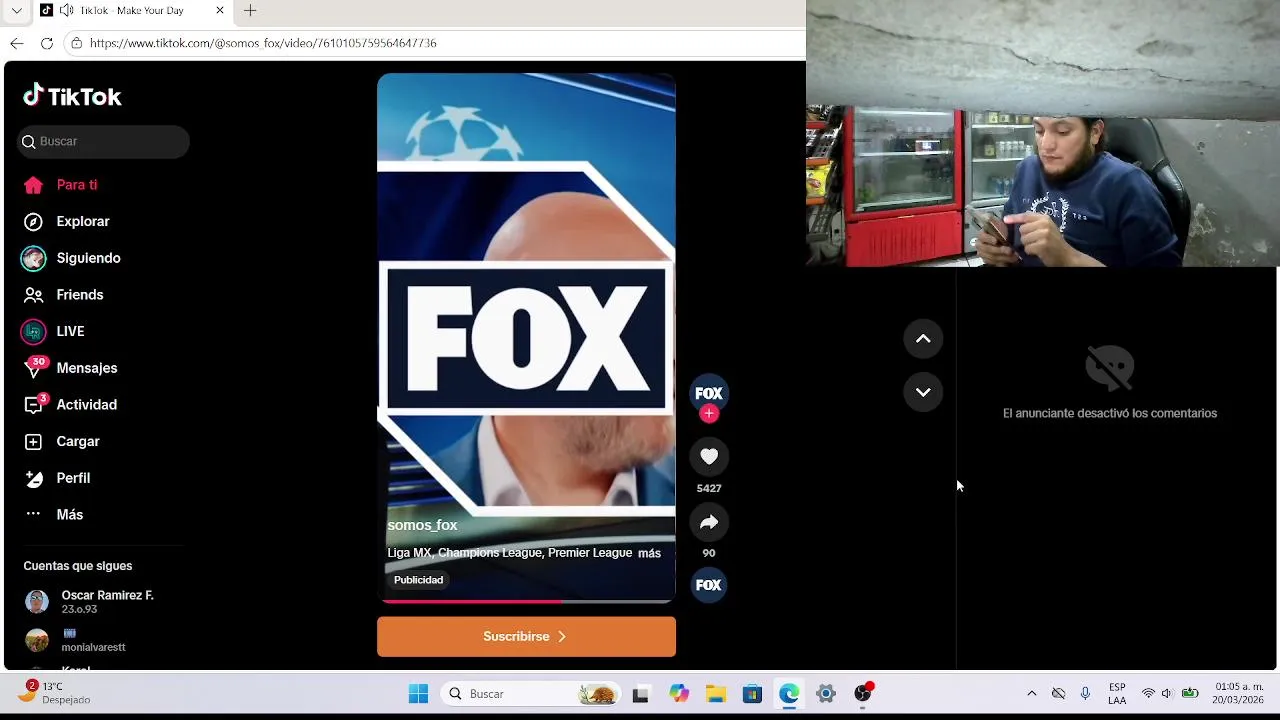The height and width of the screenshot is (720, 1280).
Task: Open File Explorer from taskbar
Action: [x=716, y=694]
